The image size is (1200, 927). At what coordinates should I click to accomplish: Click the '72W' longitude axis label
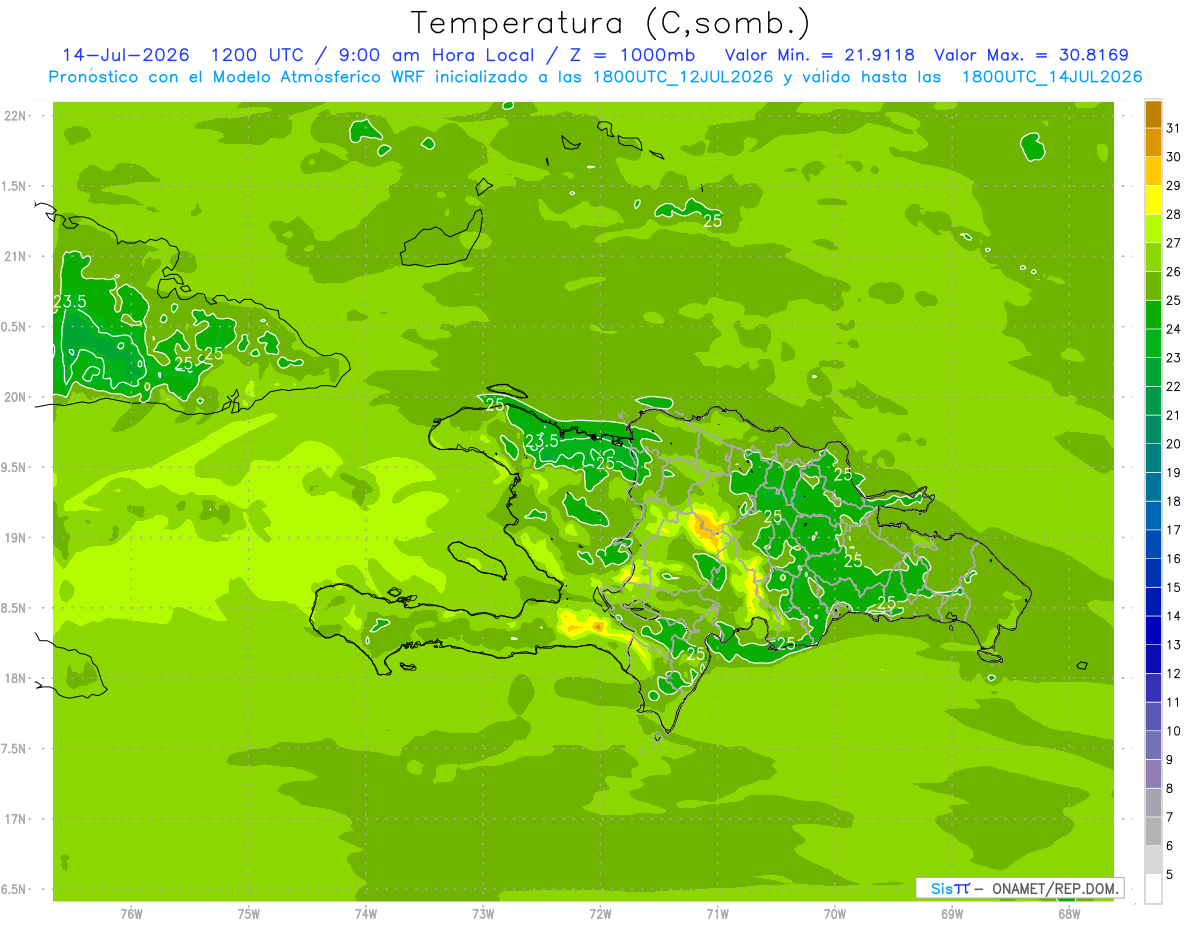pos(601,913)
